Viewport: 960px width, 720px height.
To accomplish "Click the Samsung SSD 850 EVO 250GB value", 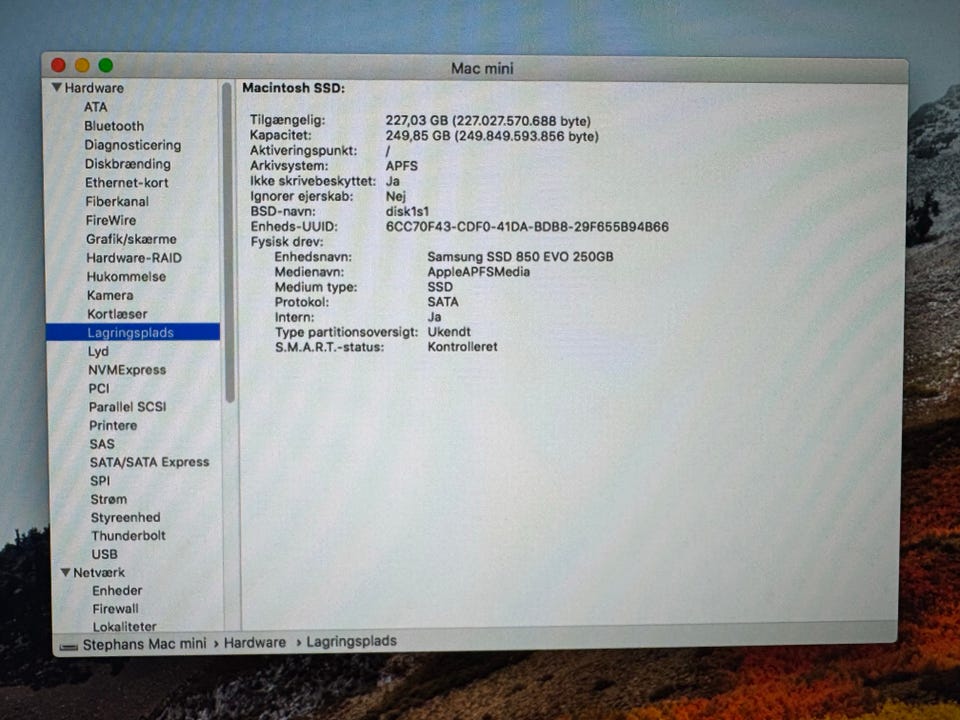I will (520, 257).
